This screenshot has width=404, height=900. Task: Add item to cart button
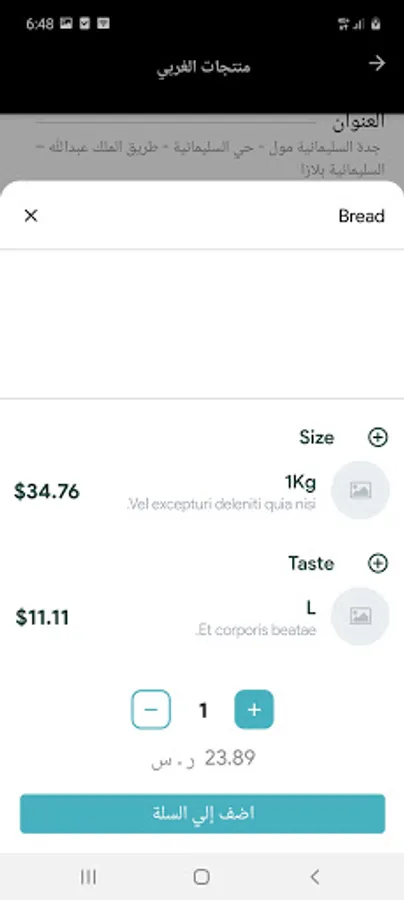[x=202, y=813]
